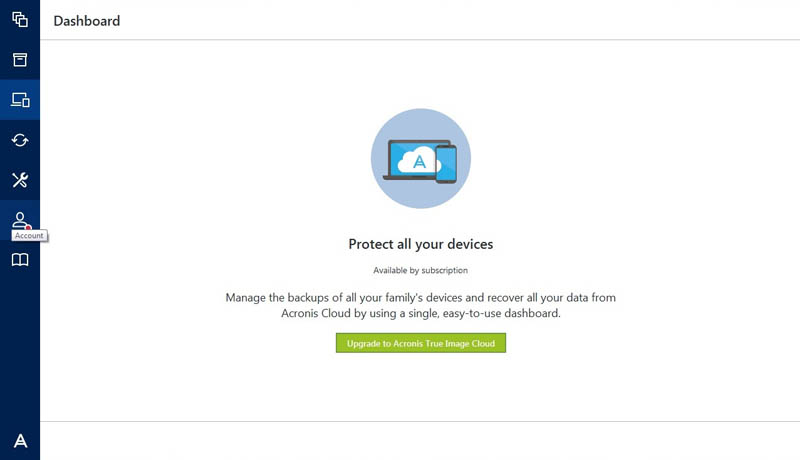Viewport: 800px width, 460px height.
Task: Click the laptop graphic in the illustration
Action: pyautogui.click(x=412, y=160)
